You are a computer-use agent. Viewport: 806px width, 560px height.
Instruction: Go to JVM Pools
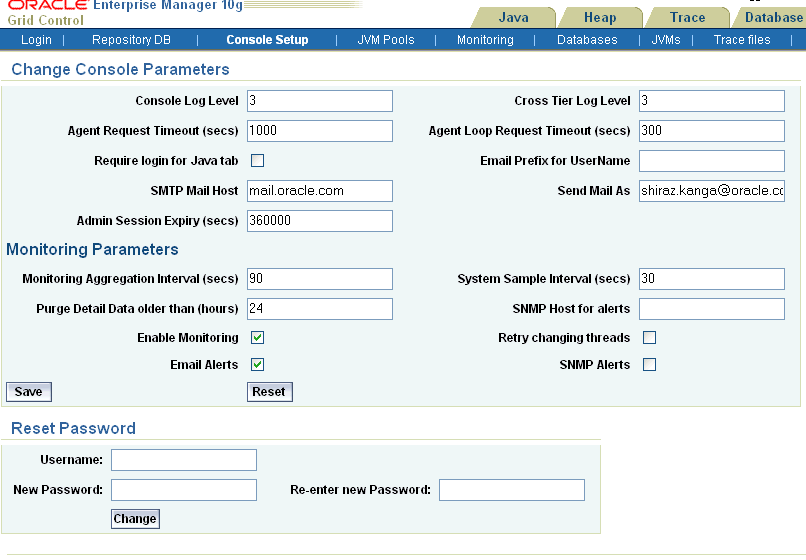pyautogui.click(x=386, y=40)
